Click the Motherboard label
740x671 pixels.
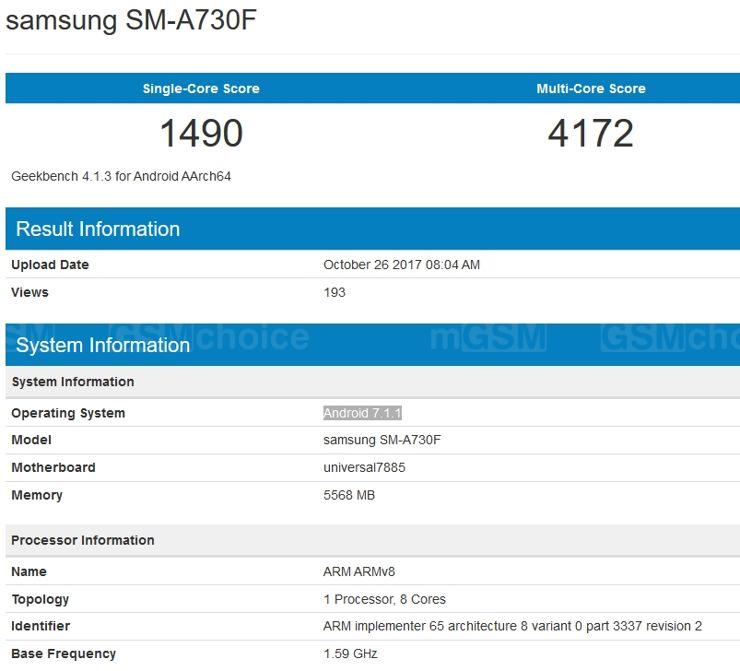(53, 468)
